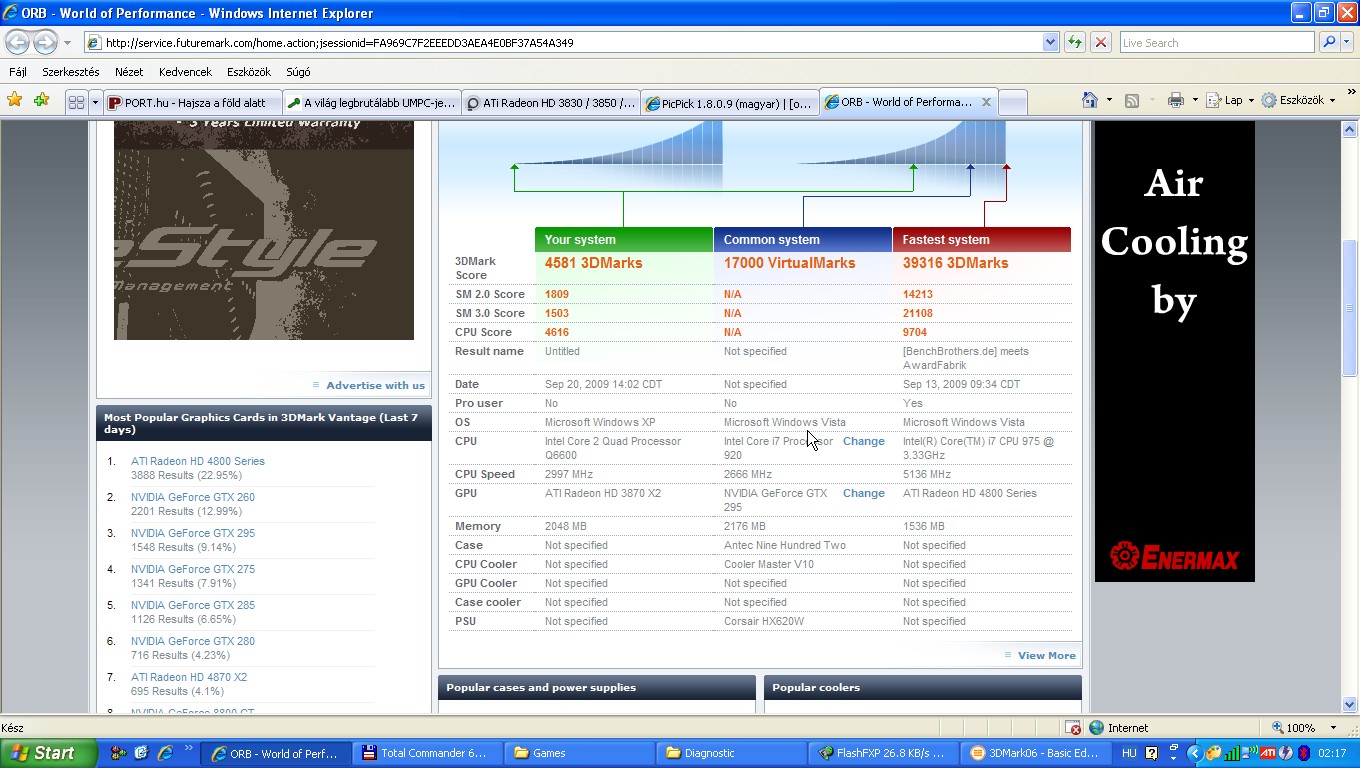Open the zoom level dropdown arrow
Screen dimensions: 1360x768
point(1333,728)
